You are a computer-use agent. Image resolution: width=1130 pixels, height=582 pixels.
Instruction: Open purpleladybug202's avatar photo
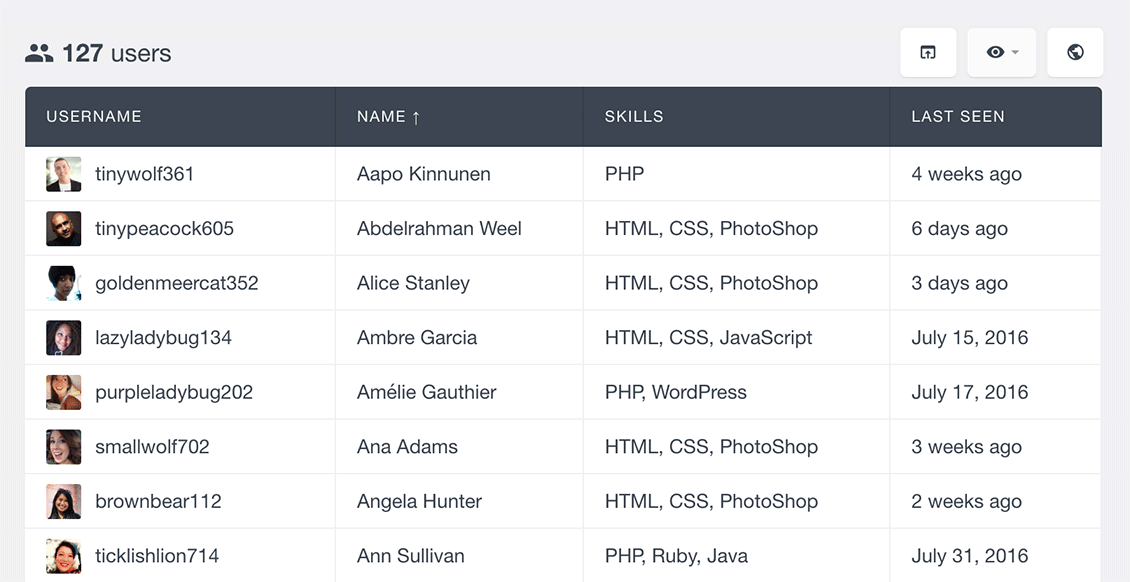(x=63, y=393)
